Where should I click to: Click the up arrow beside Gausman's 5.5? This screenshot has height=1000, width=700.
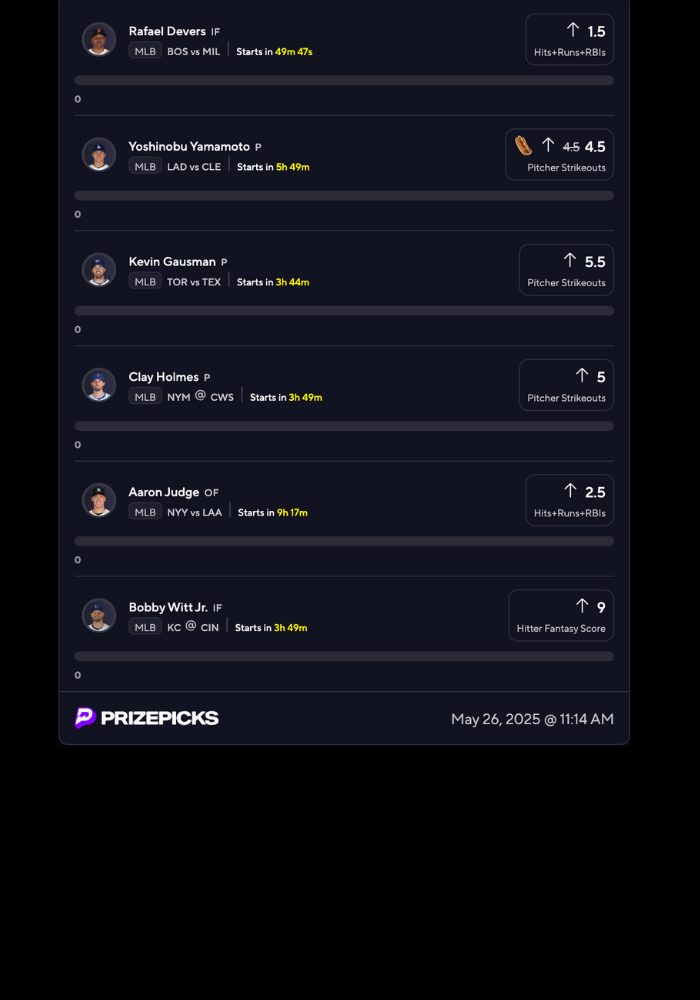(x=570, y=260)
